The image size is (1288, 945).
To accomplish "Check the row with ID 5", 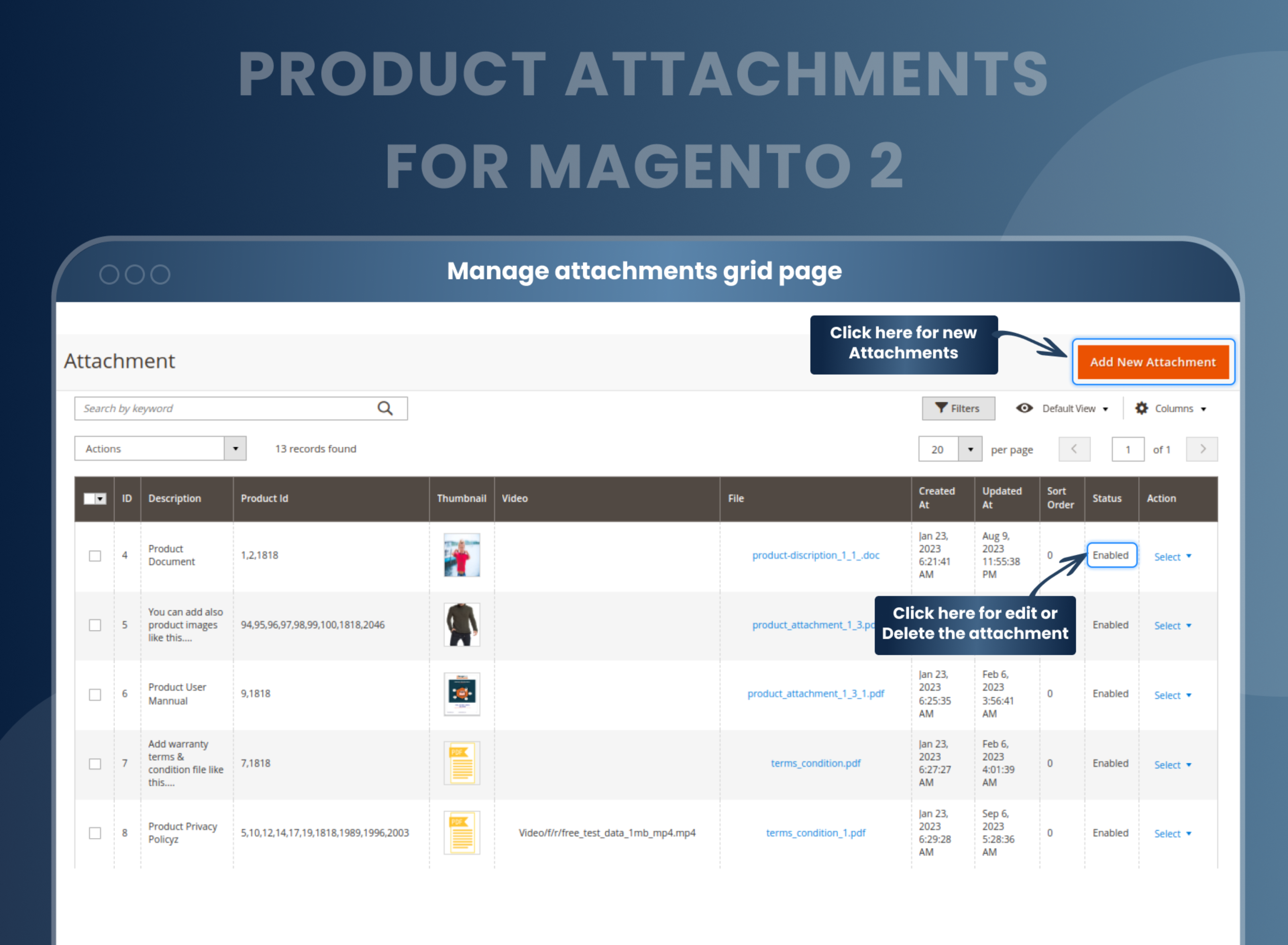I will tap(95, 625).
